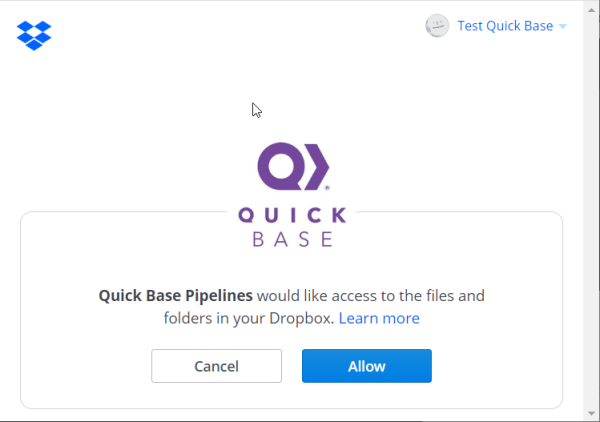Open the Test Quick Base account menu
Viewport: 600px width, 422px height.
pyautogui.click(x=505, y=26)
